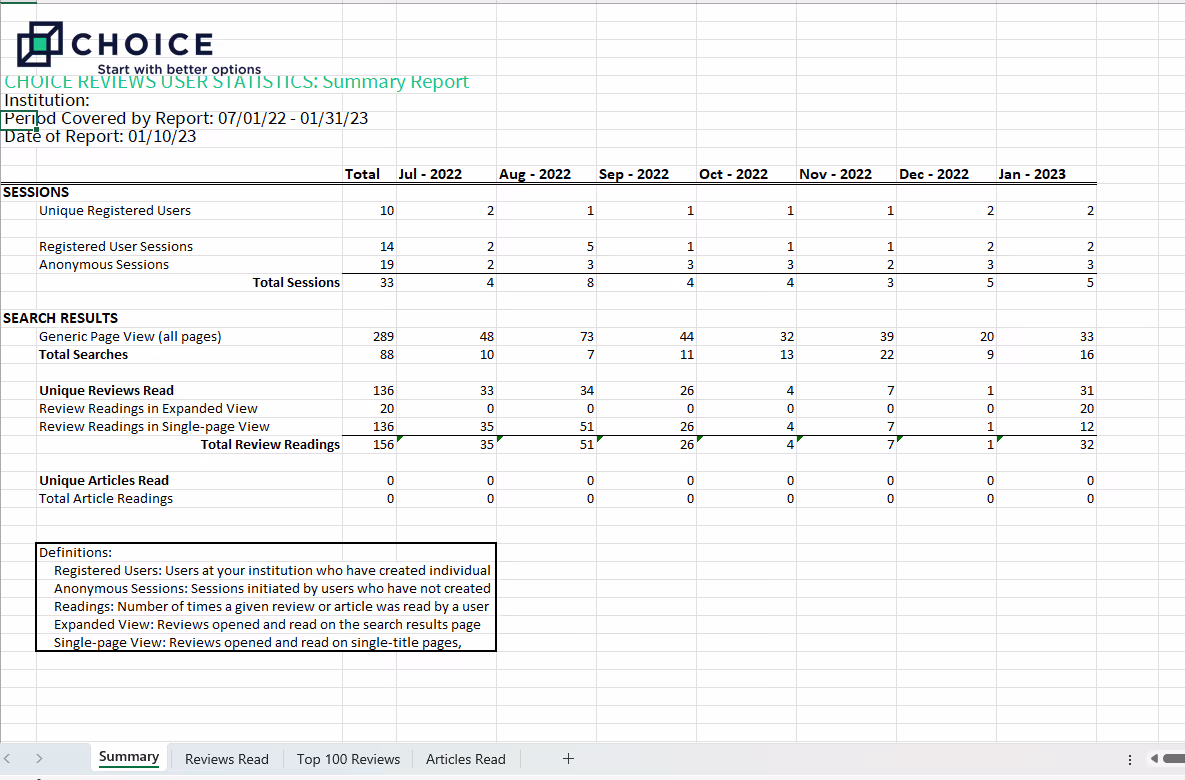
Task: Switch to the Summary sheet tab
Action: tap(128, 757)
